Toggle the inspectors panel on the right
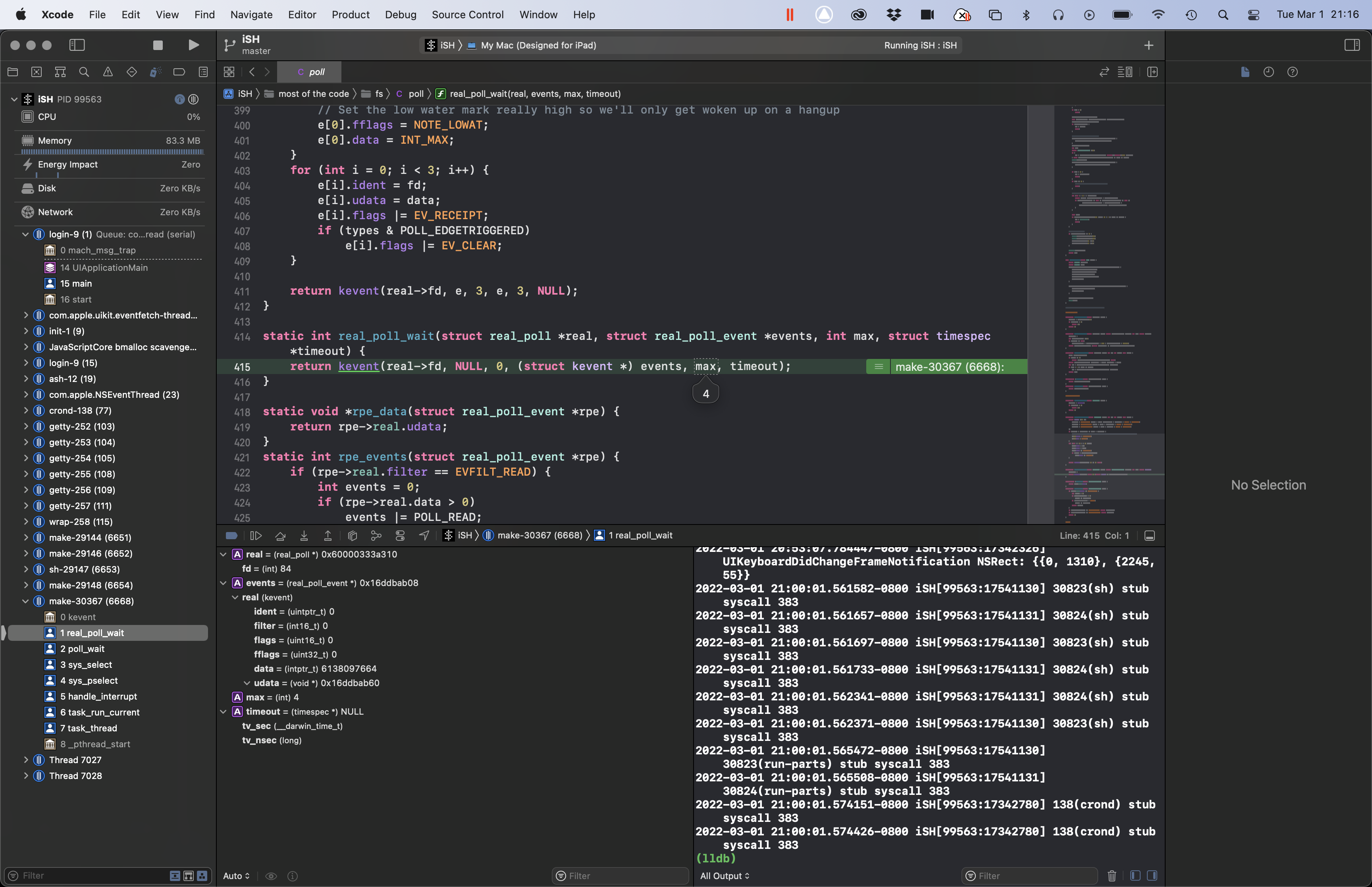This screenshot has width=1372, height=887. [x=1352, y=45]
